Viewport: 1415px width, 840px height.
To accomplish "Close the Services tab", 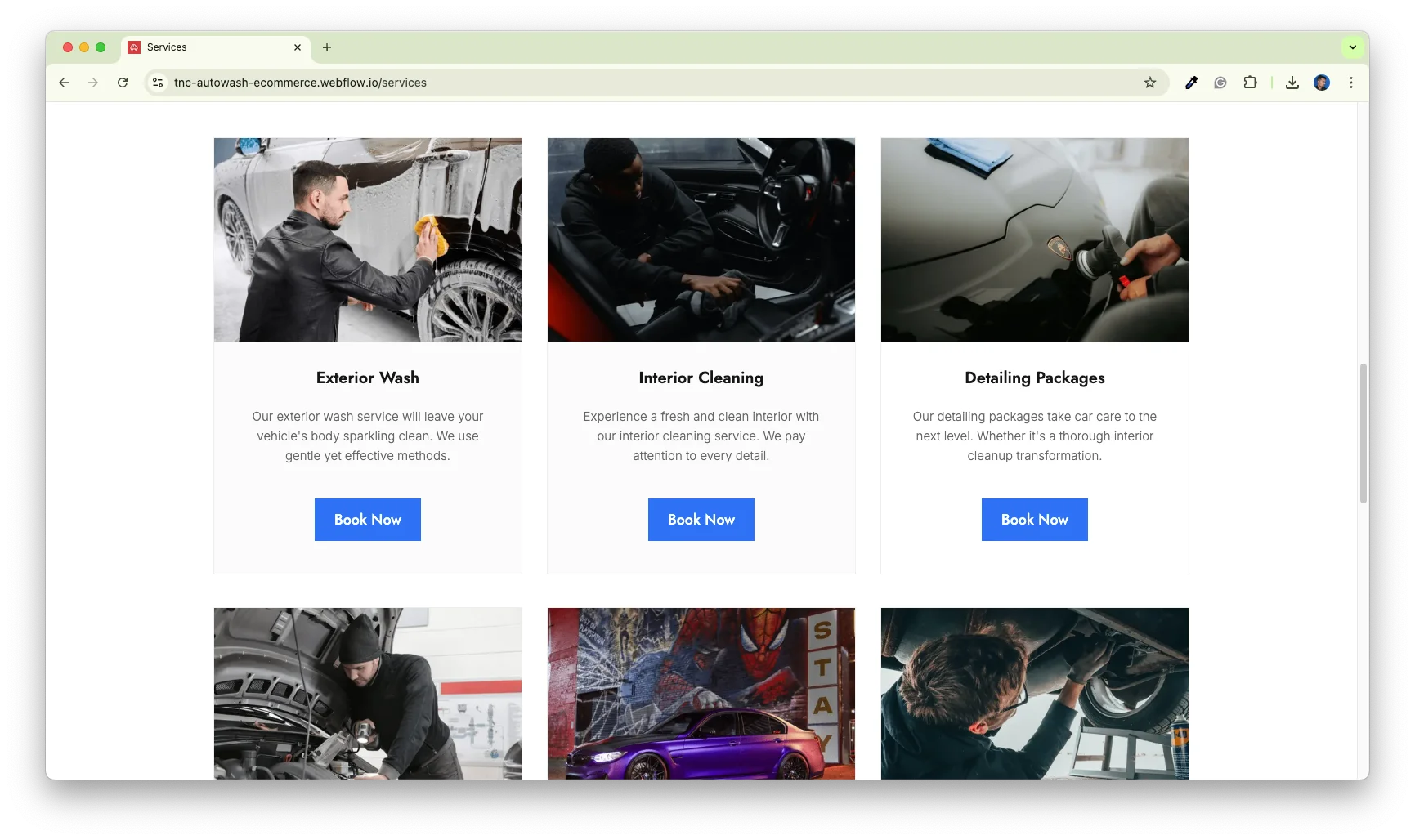I will point(298,47).
